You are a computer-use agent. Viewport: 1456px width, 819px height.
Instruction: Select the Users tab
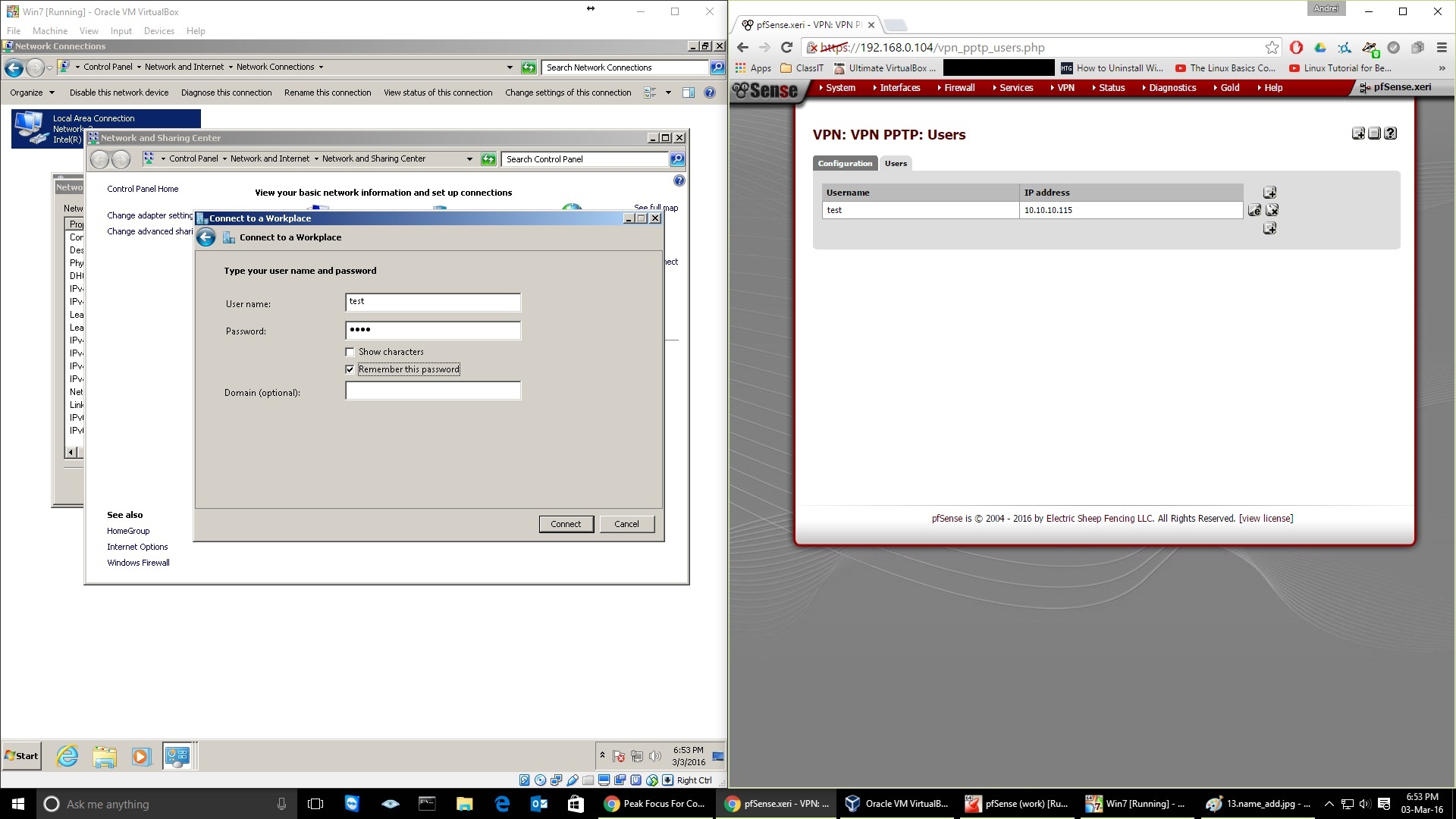(896, 163)
